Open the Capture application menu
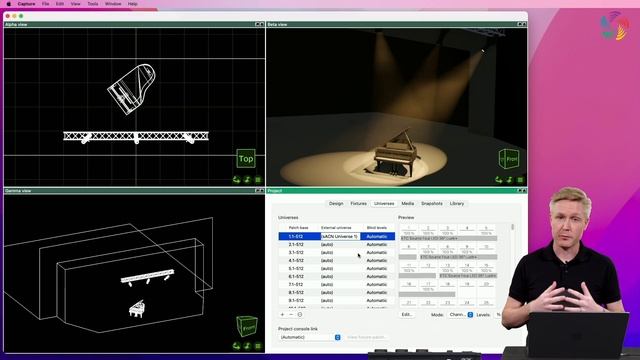This screenshot has width=640, height=360. [26, 4]
